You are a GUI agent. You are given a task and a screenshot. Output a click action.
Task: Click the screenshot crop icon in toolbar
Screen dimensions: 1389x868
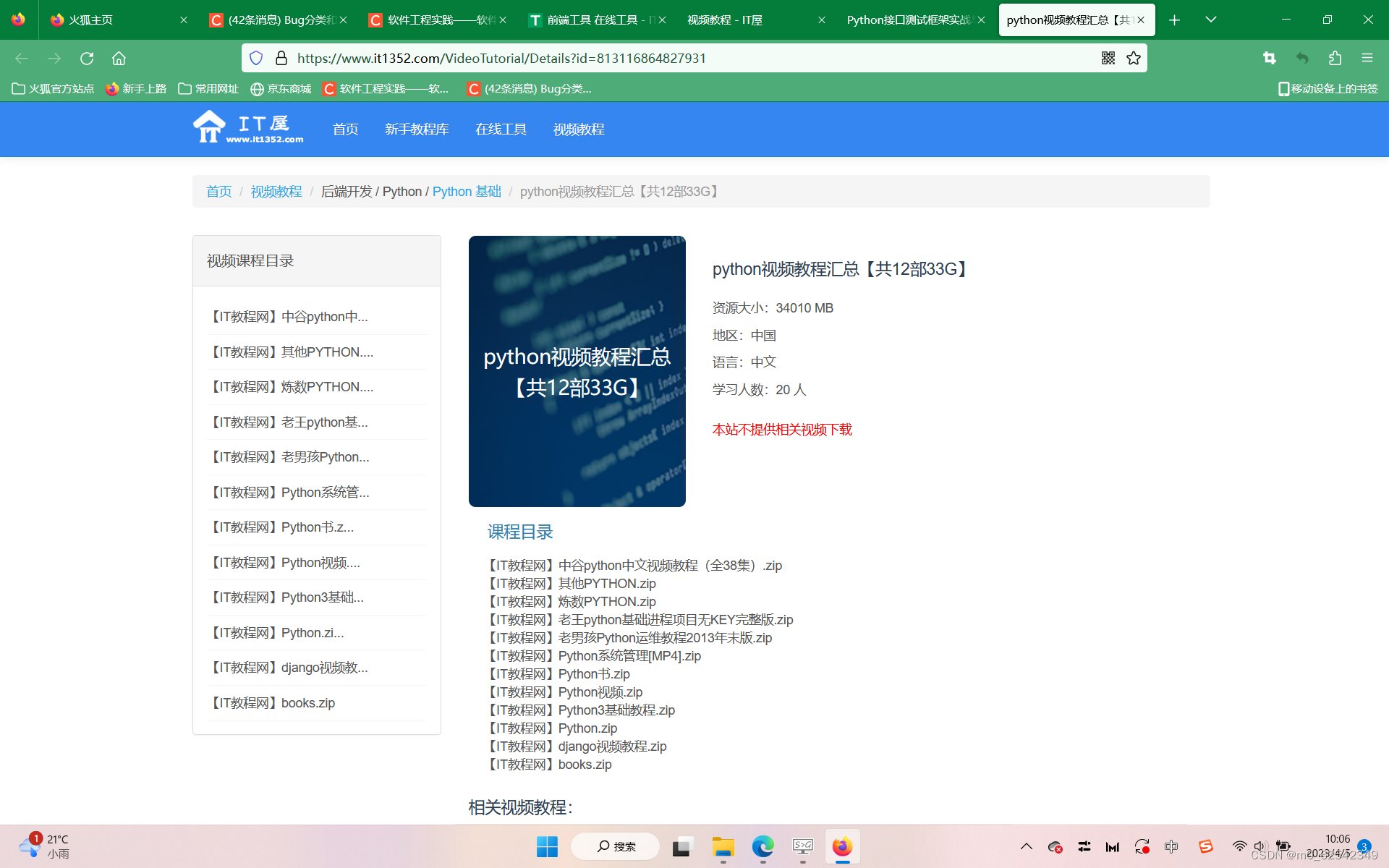click(x=1269, y=58)
